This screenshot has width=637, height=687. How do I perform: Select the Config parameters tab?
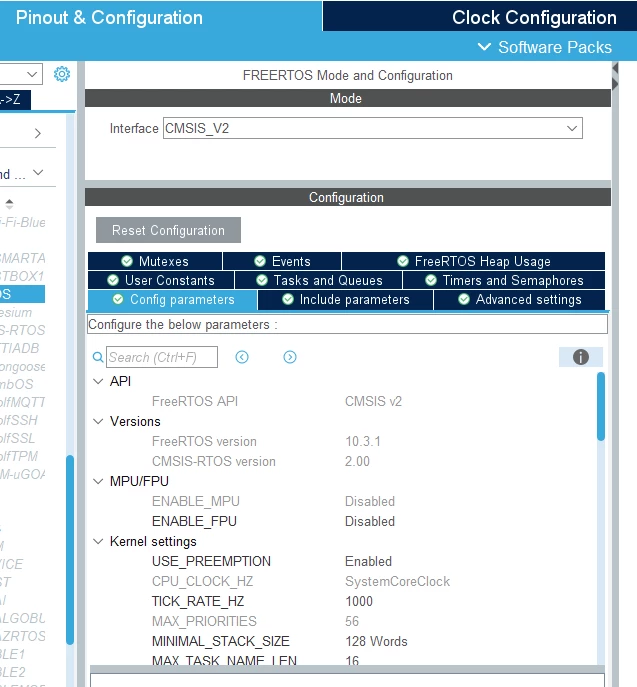[x=173, y=300]
